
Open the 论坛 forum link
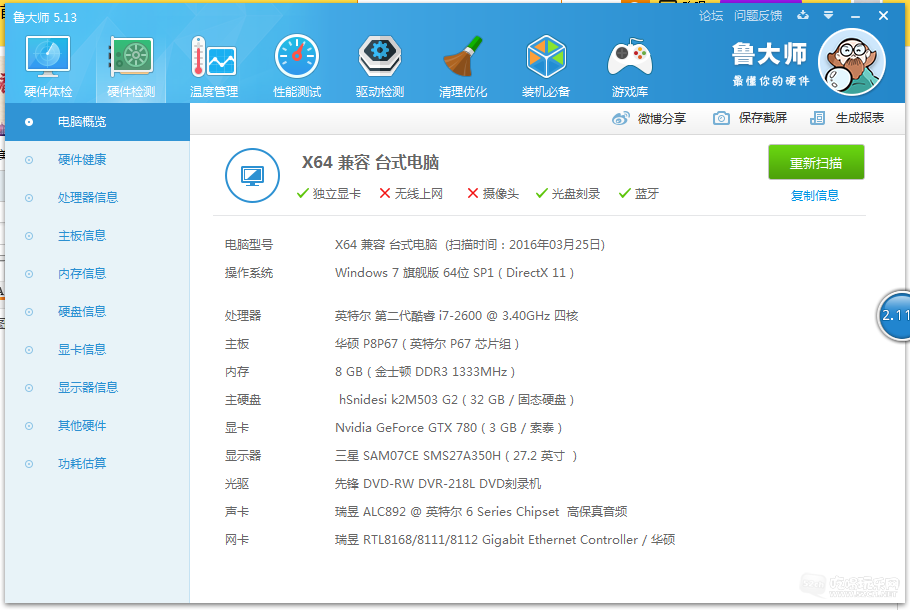pos(711,16)
